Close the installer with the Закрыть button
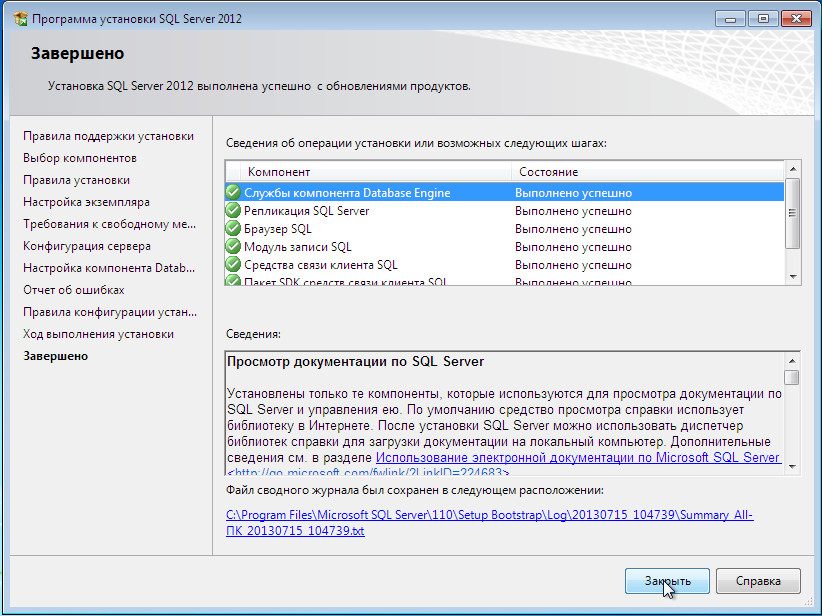Image resolution: width=822 pixels, height=616 pixels. (x=667, y=581)
